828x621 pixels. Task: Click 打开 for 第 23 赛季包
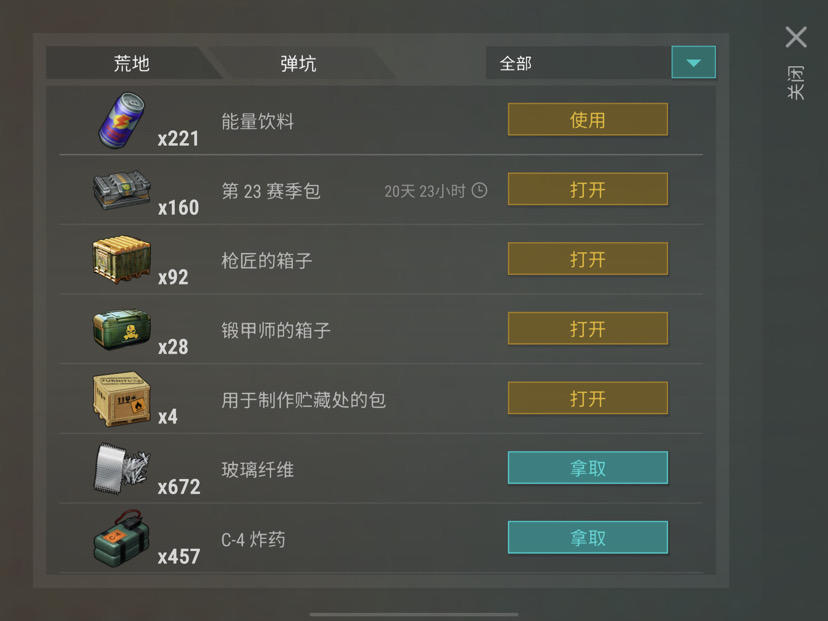[588, 189]
